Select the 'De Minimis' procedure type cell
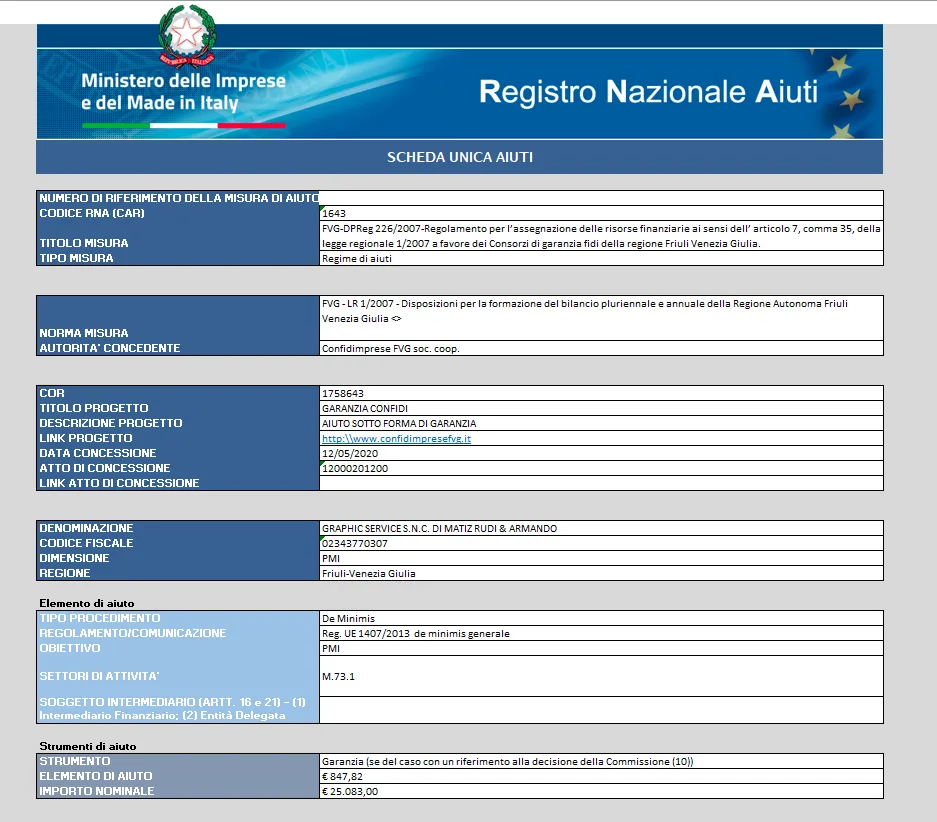The width and height of the screenshot is (937, 822). 601,618
